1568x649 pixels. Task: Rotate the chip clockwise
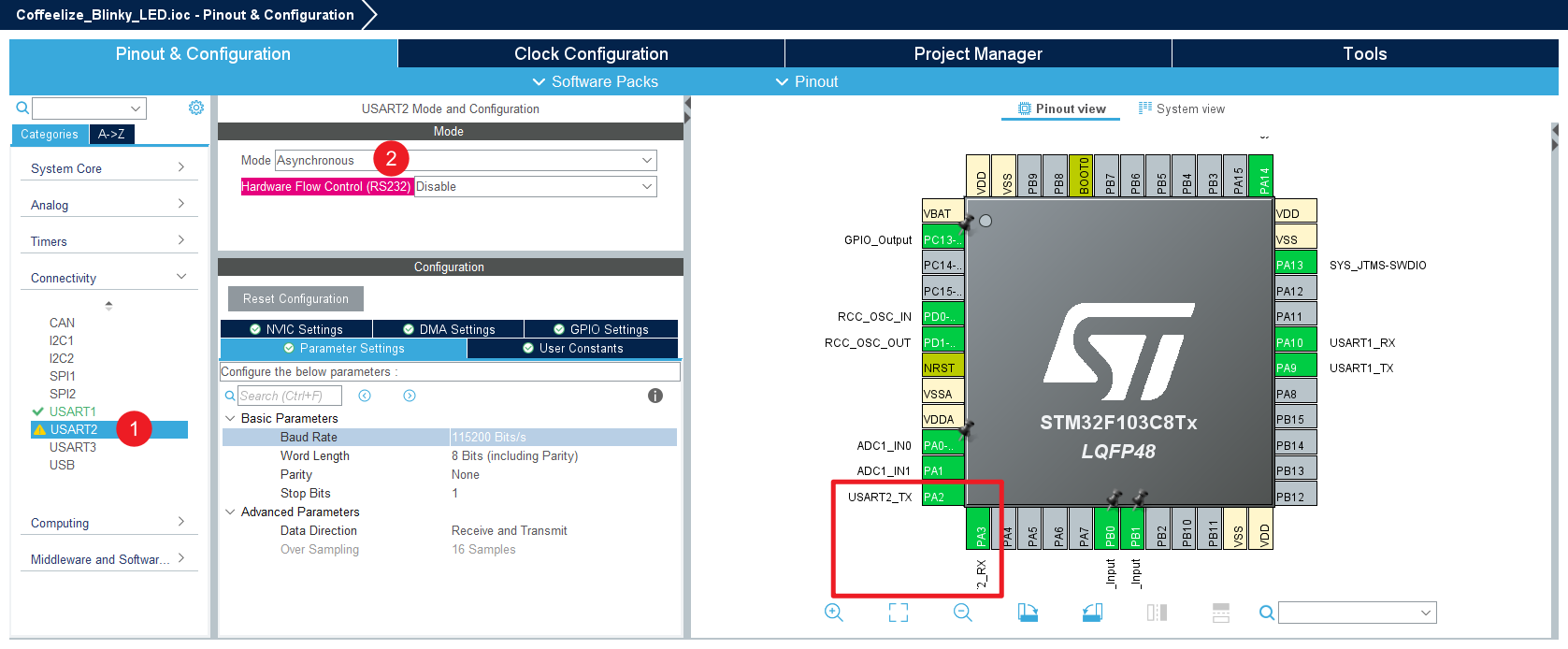[1028, 613]
